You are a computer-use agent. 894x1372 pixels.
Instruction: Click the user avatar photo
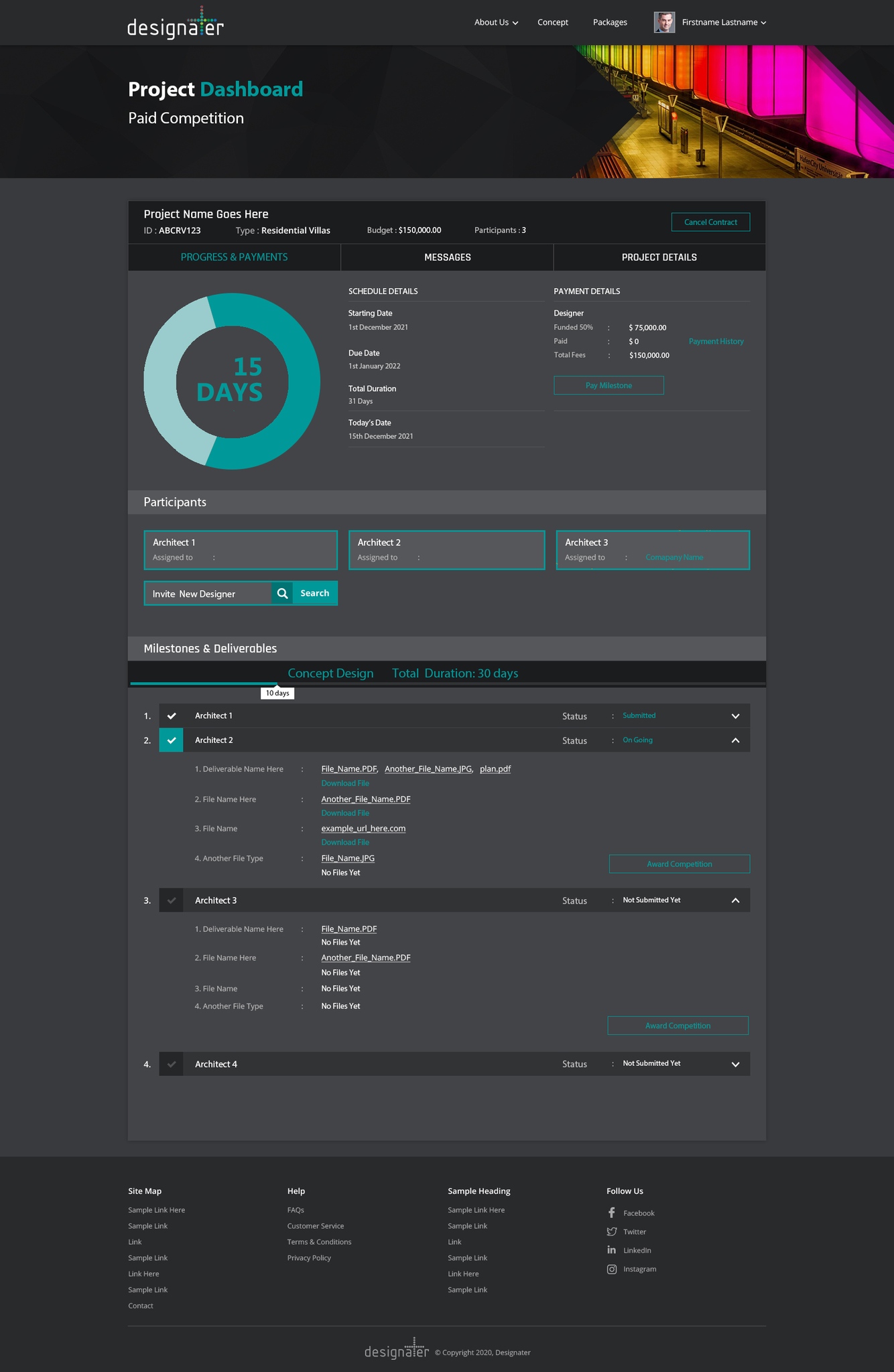[664, 22]
